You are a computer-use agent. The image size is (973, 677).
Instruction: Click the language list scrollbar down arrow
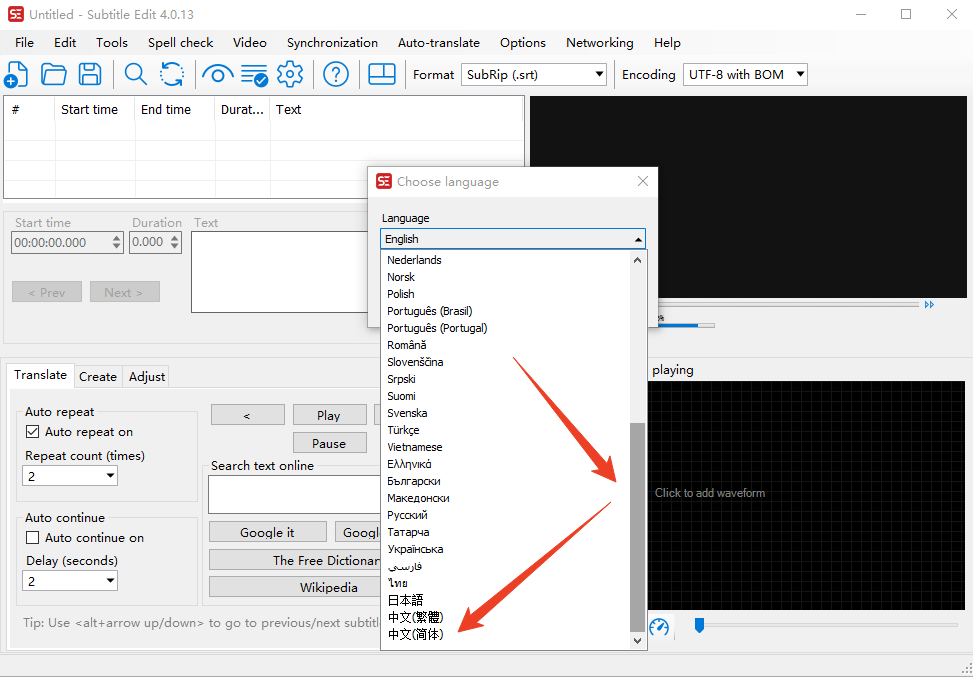[x=637, y=641]
